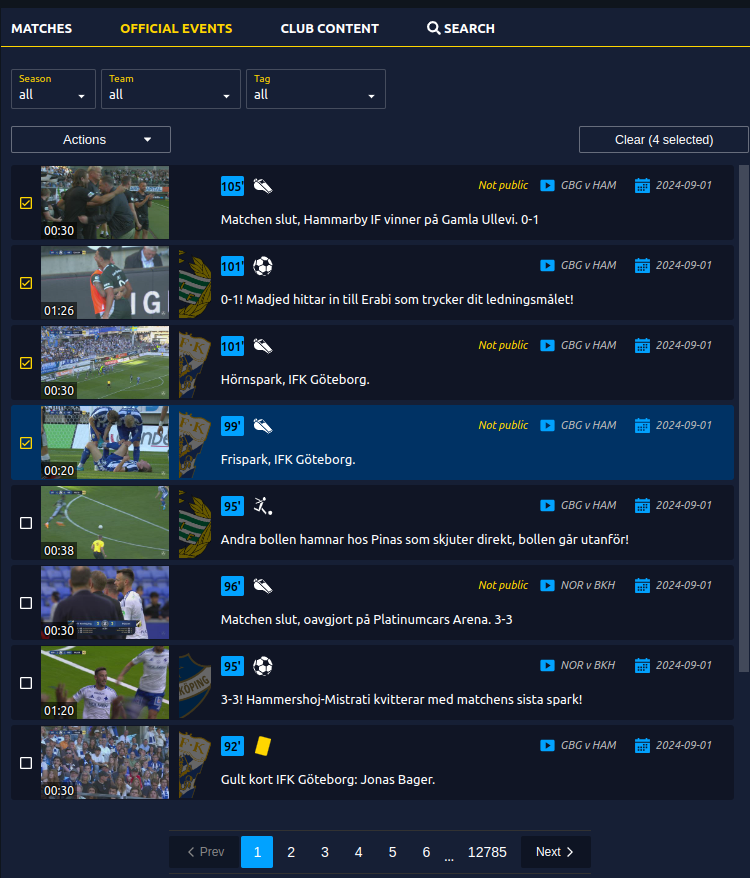Click the video play icon in Matchen slut Hammarby row
The width and height of the screenshot is (750, 878).
point(547,185)
